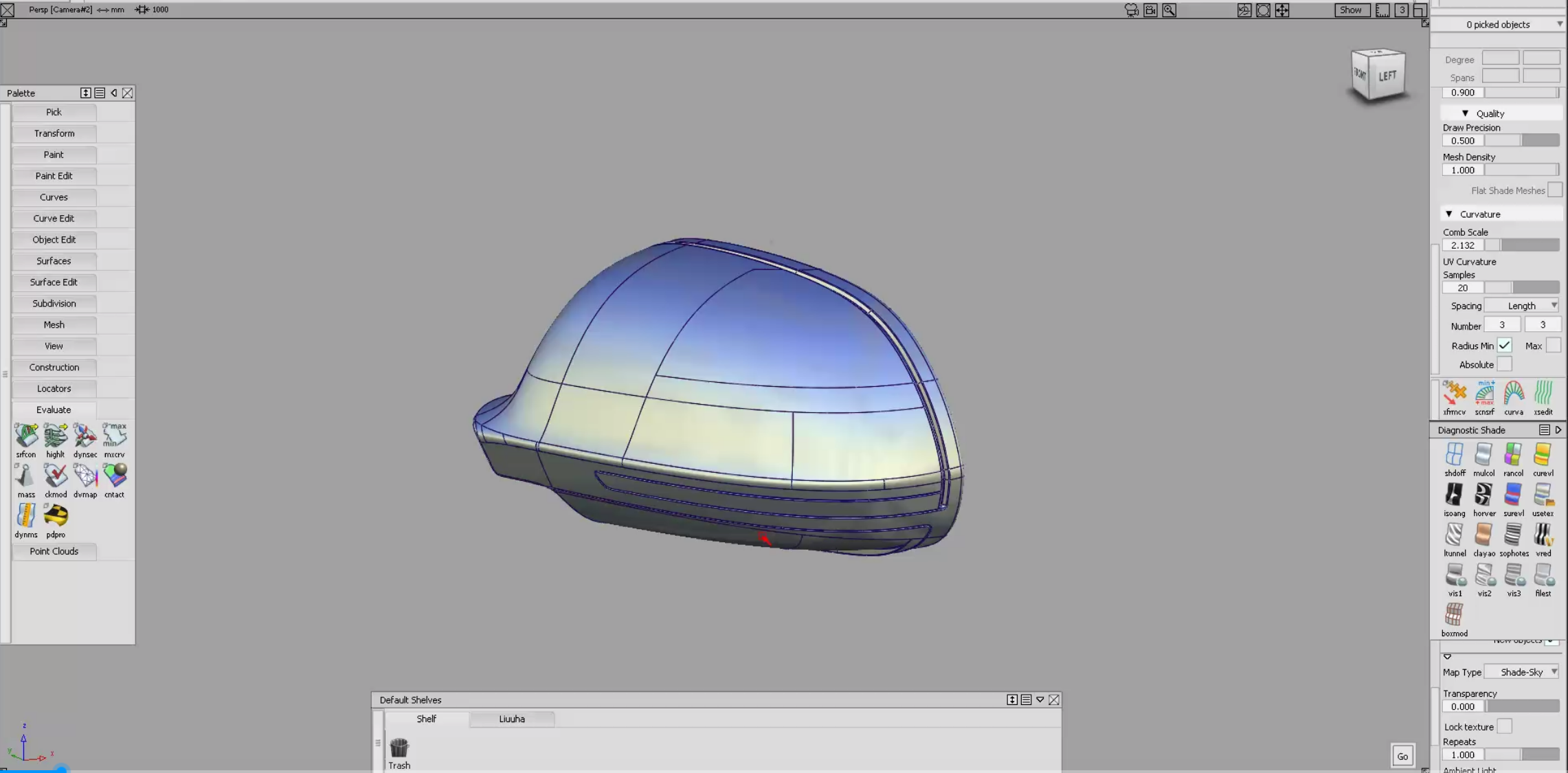Select the boxmod diagnostic shader

click(x=1455, y=614)
